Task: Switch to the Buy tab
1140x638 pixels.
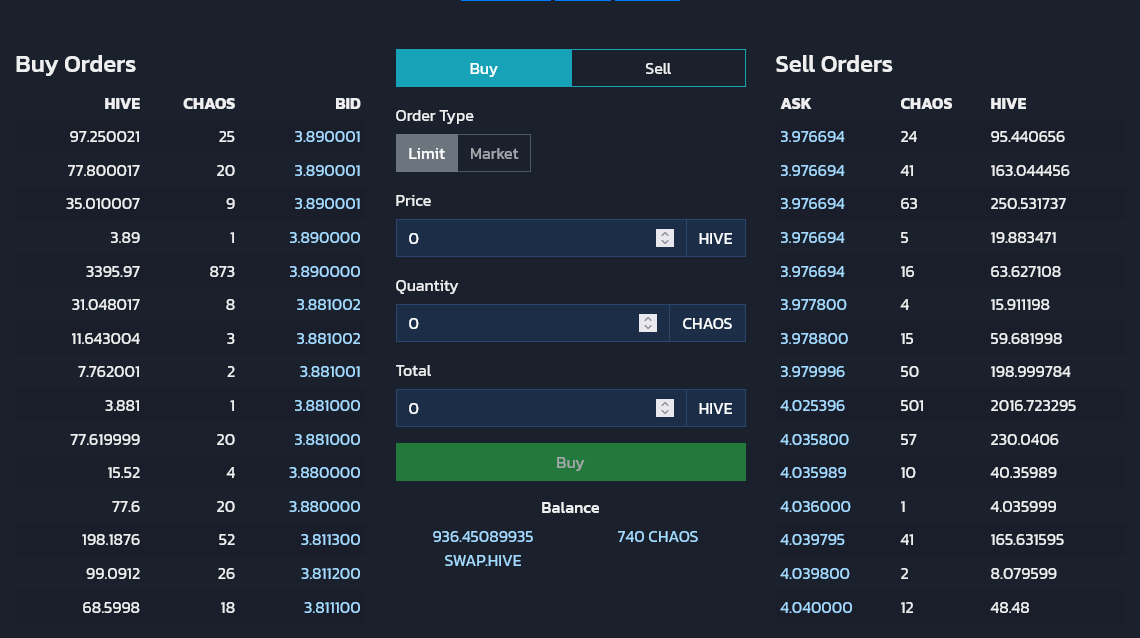Action: pos(483,68)
